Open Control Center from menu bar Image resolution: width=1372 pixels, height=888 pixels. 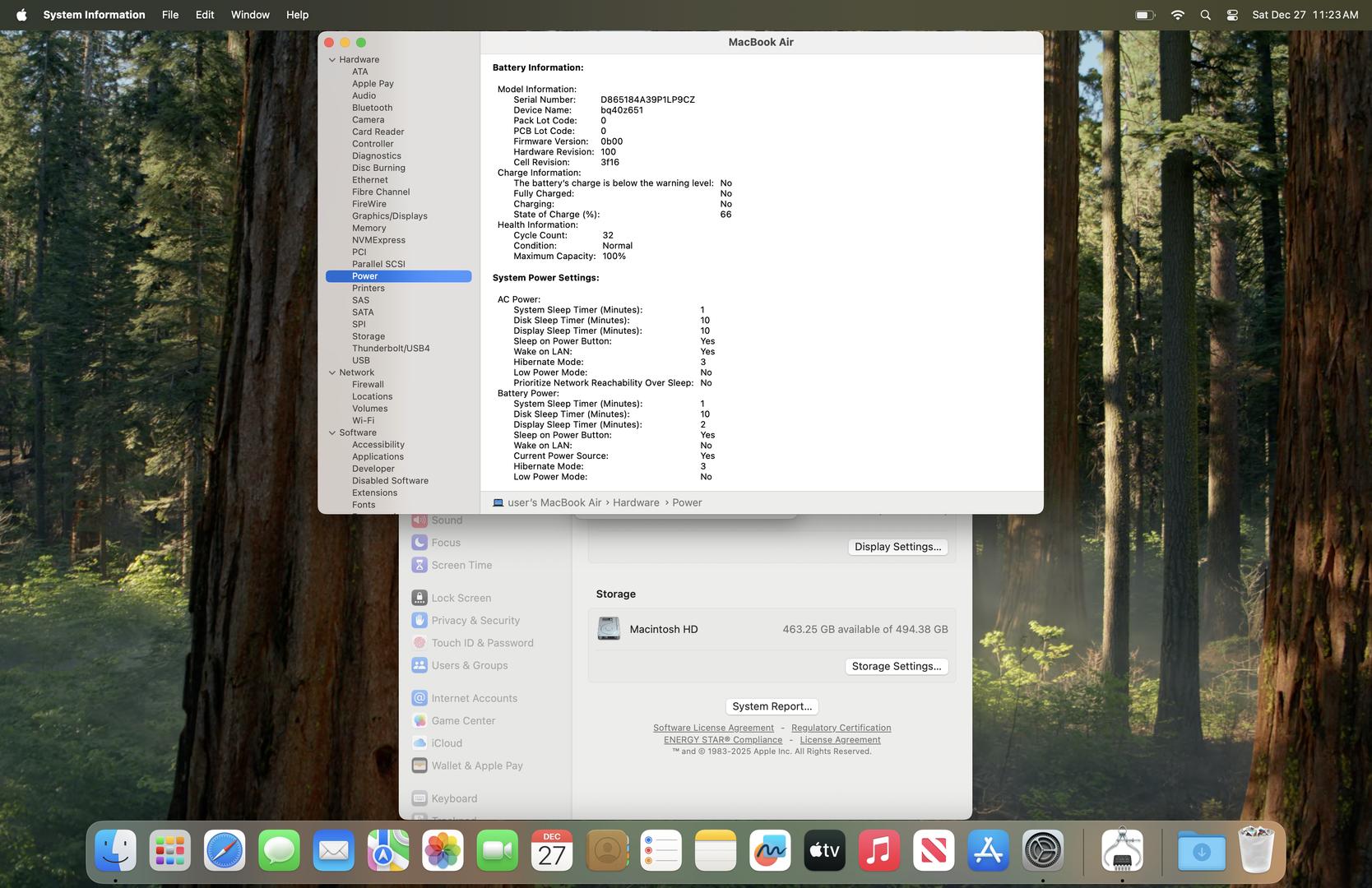click(x=1232, y=15)
